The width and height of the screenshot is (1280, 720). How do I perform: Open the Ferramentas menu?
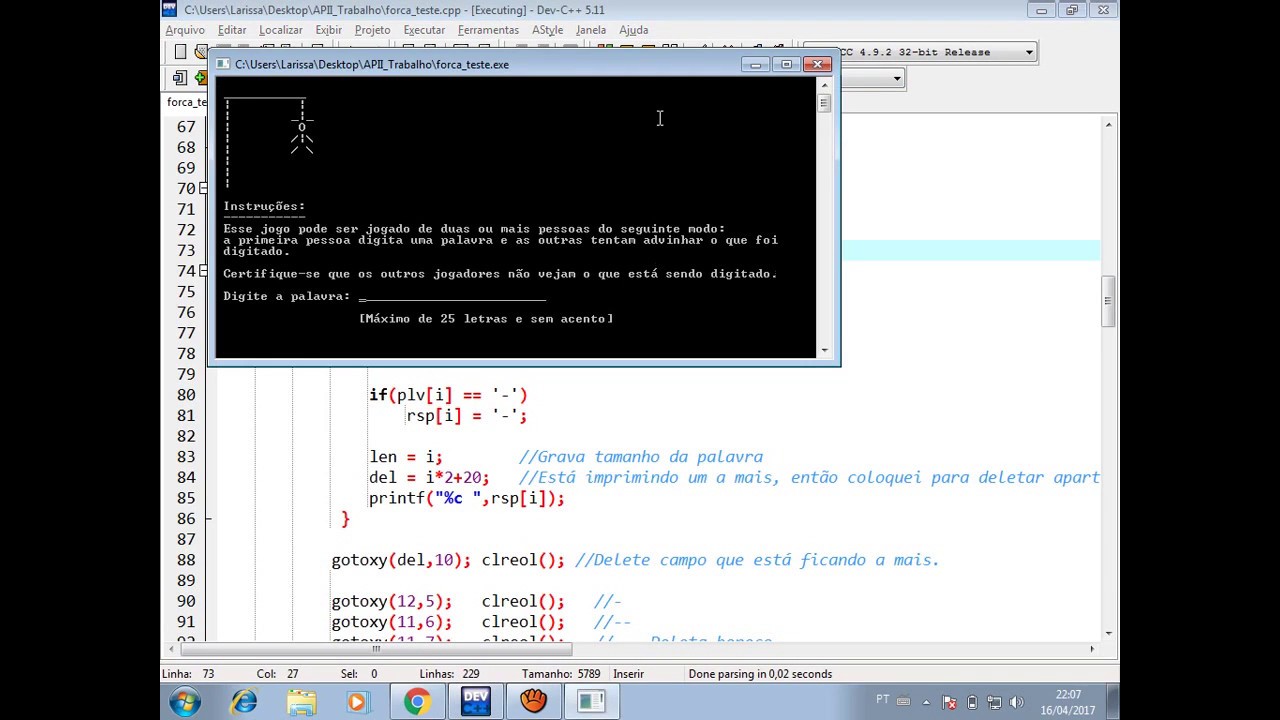488,30
